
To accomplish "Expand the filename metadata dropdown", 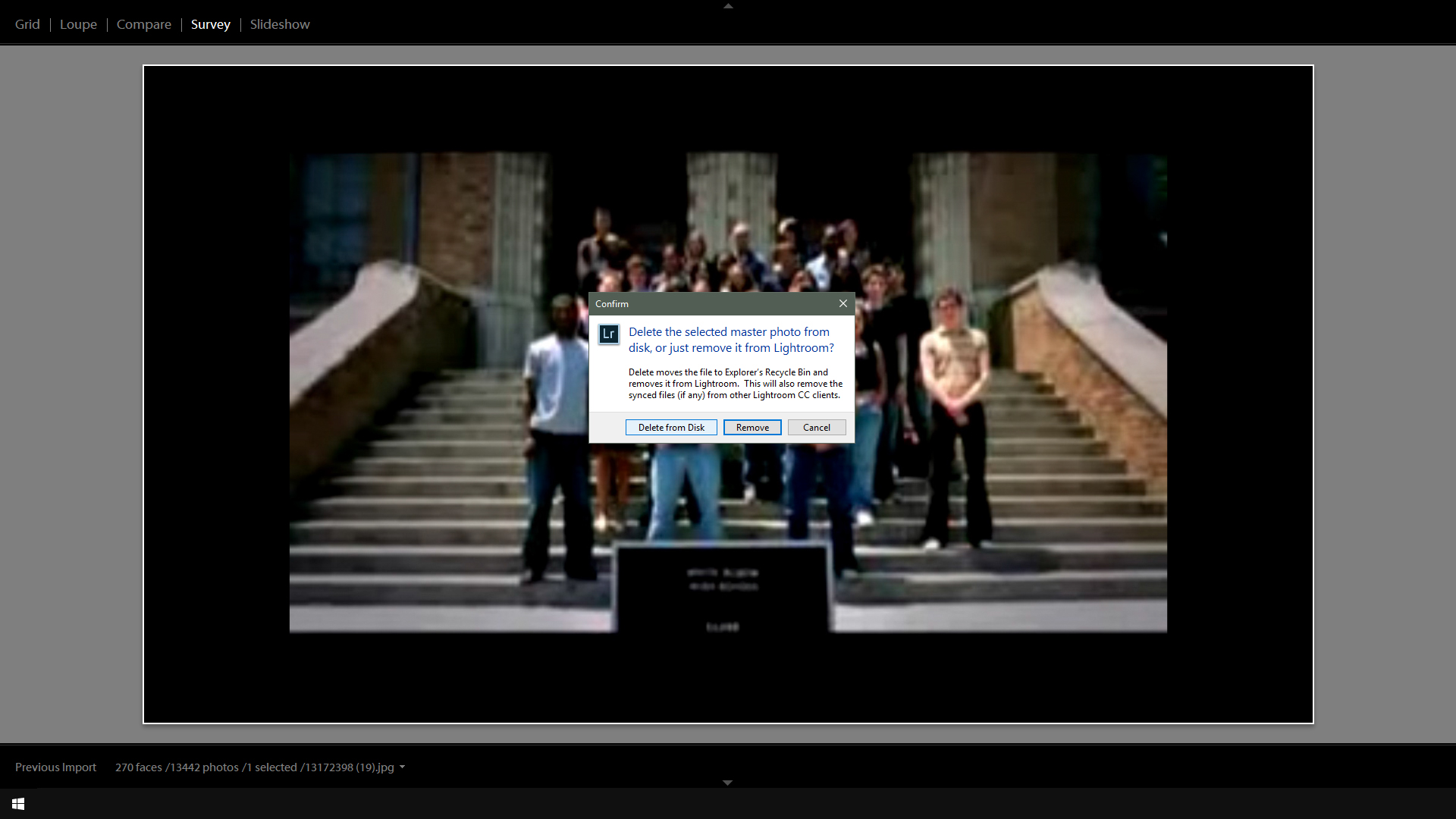I will click(x=401, y=767).
